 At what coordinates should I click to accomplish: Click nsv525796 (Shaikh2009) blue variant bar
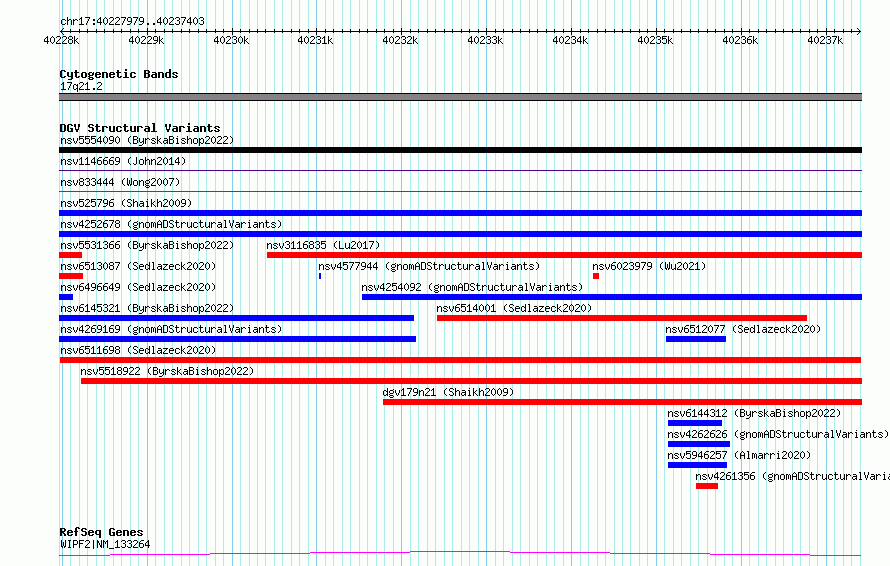[460, 213]
